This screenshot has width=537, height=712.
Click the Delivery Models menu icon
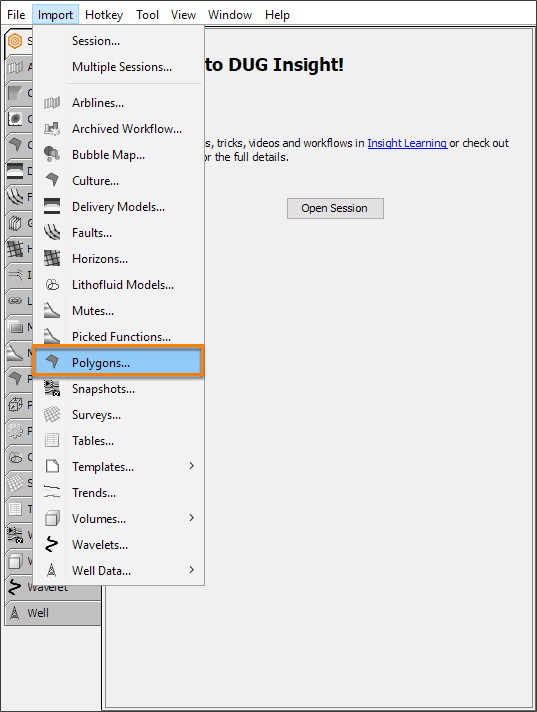[x=52, y=207]
